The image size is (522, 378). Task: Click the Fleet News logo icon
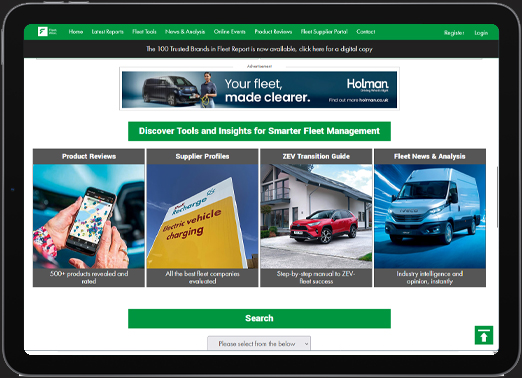pyautogui.click(x=47, y=32)
